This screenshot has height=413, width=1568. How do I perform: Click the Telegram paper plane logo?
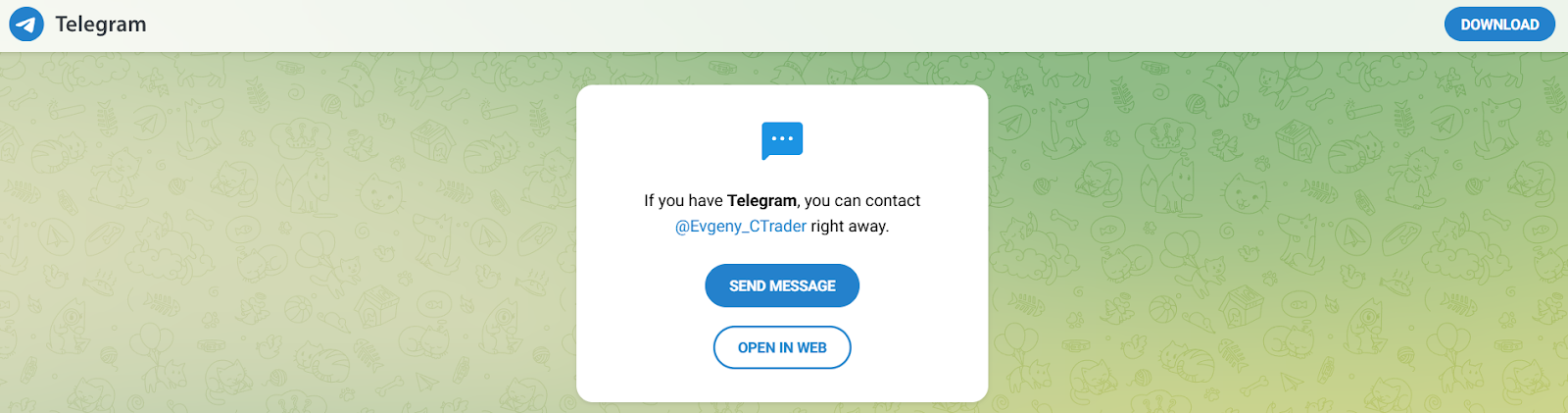tap(26, 25)
